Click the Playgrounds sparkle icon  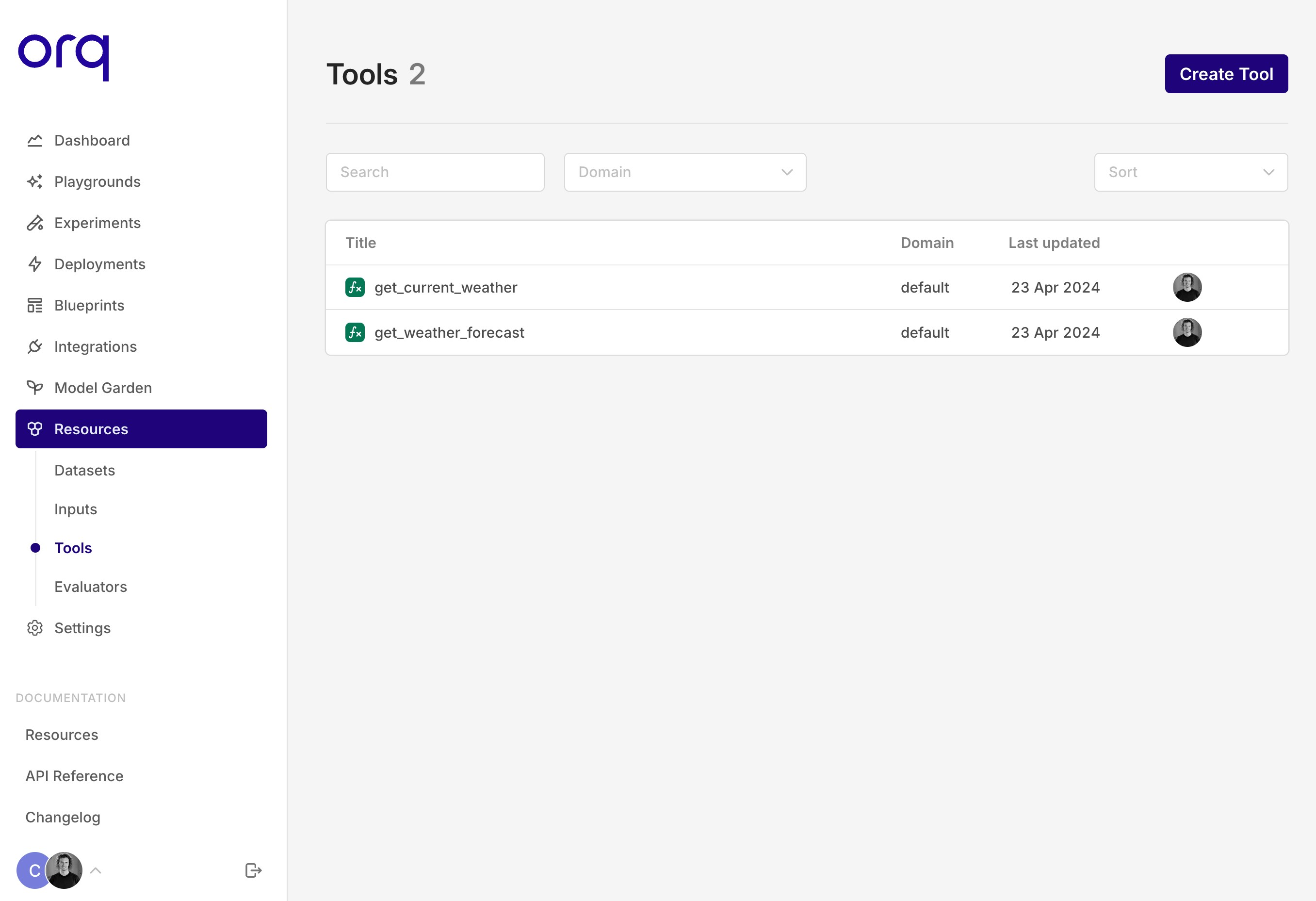pyautogui.click(x=35, y=182)
